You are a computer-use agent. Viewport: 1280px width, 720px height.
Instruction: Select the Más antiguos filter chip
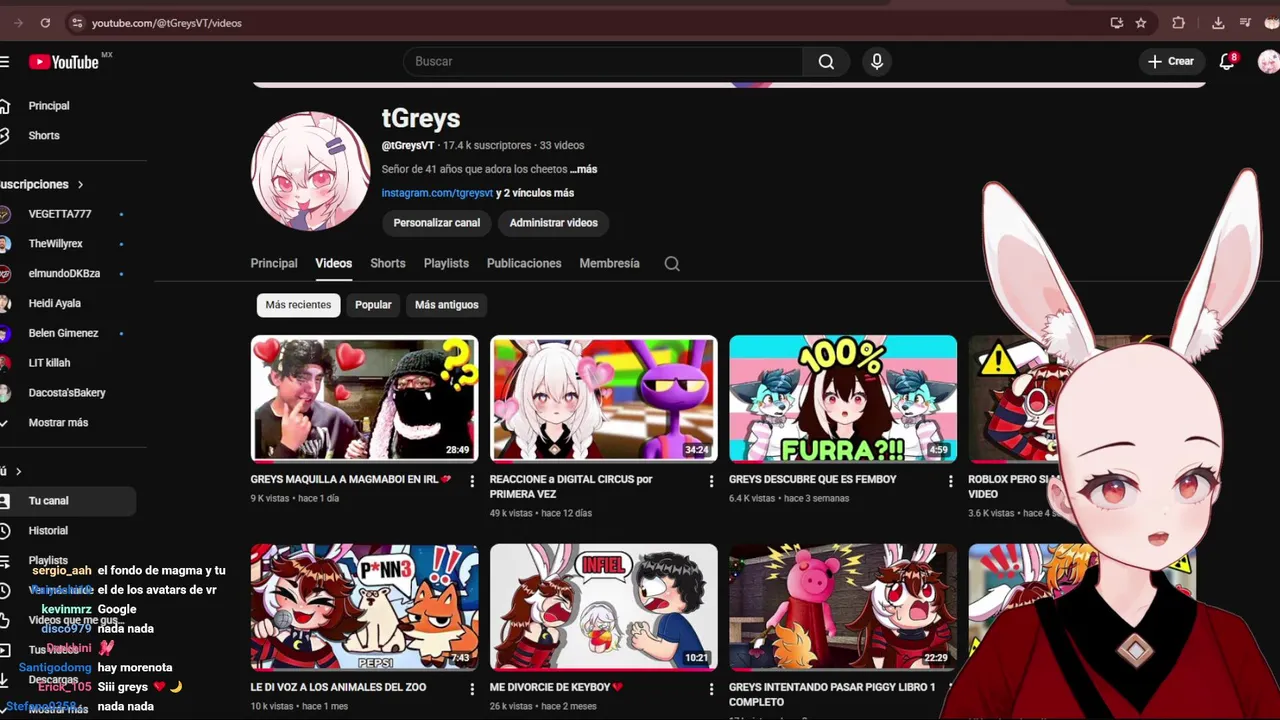pos(447,305)
